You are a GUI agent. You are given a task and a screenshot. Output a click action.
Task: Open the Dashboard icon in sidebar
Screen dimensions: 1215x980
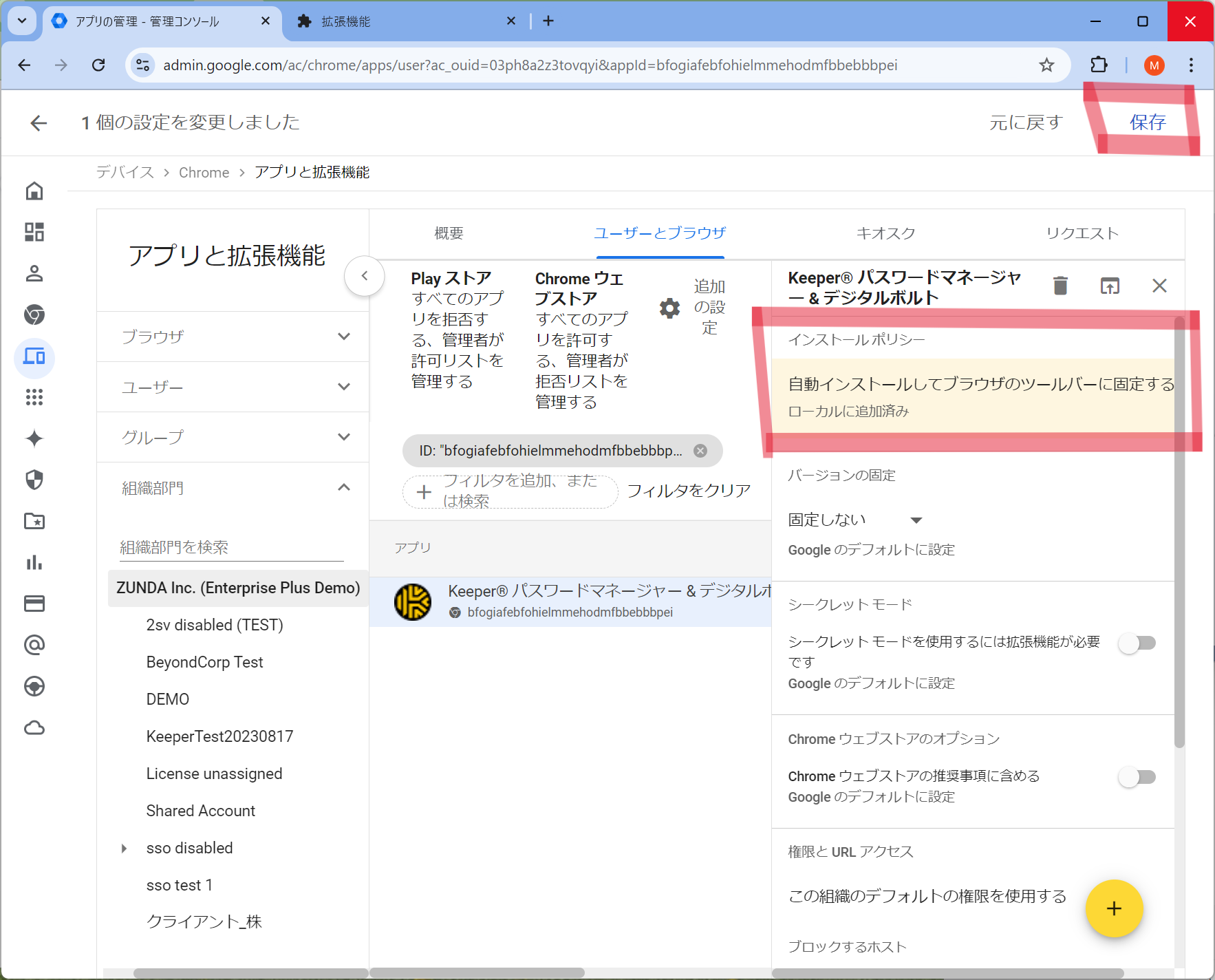click(x=34, y=232)
